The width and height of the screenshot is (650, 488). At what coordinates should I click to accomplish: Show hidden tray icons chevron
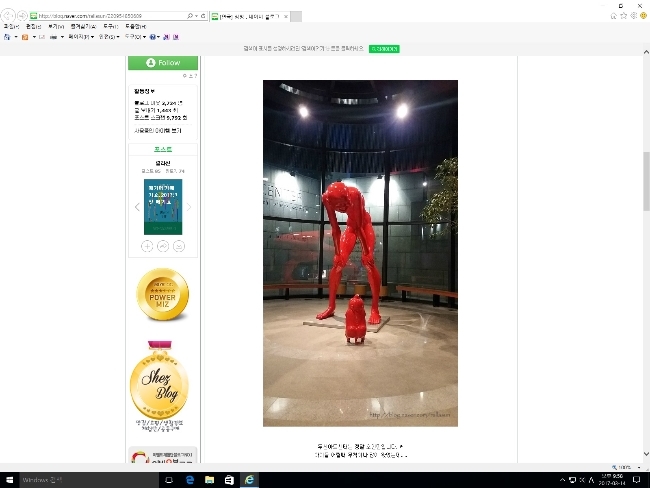(x=562, y=480)
